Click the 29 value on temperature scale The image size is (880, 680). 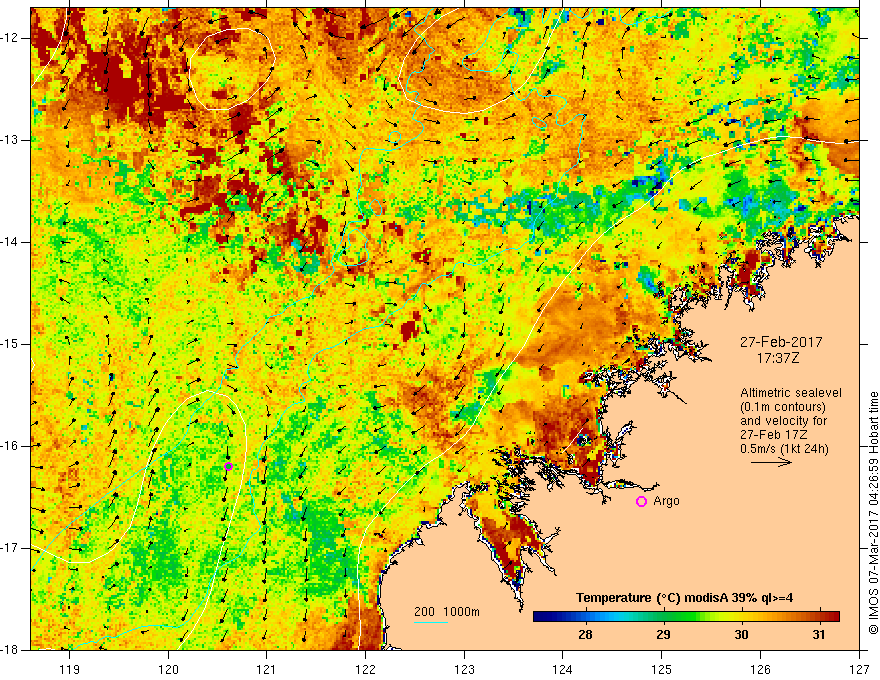pos(663,635)
